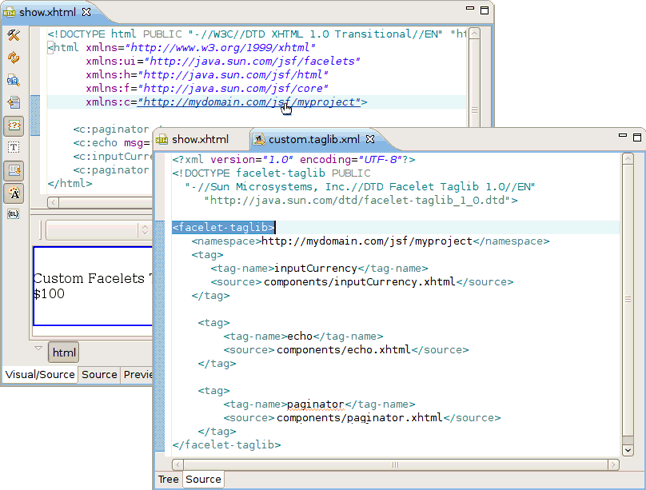Click the html tag breadcrumb button
The width and height of the screenshot is (646, 490).
tap(64, 353)
